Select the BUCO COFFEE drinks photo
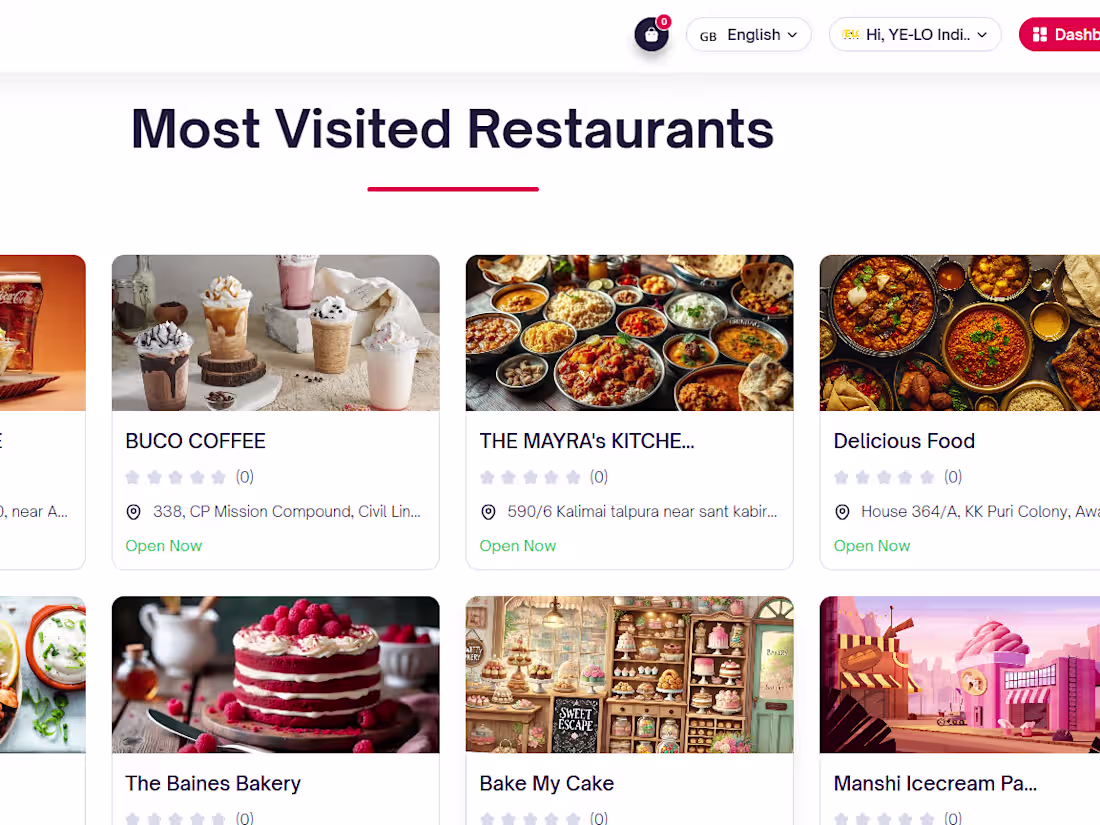This screenshot has height=825, width=1100. tap(276, 333)
